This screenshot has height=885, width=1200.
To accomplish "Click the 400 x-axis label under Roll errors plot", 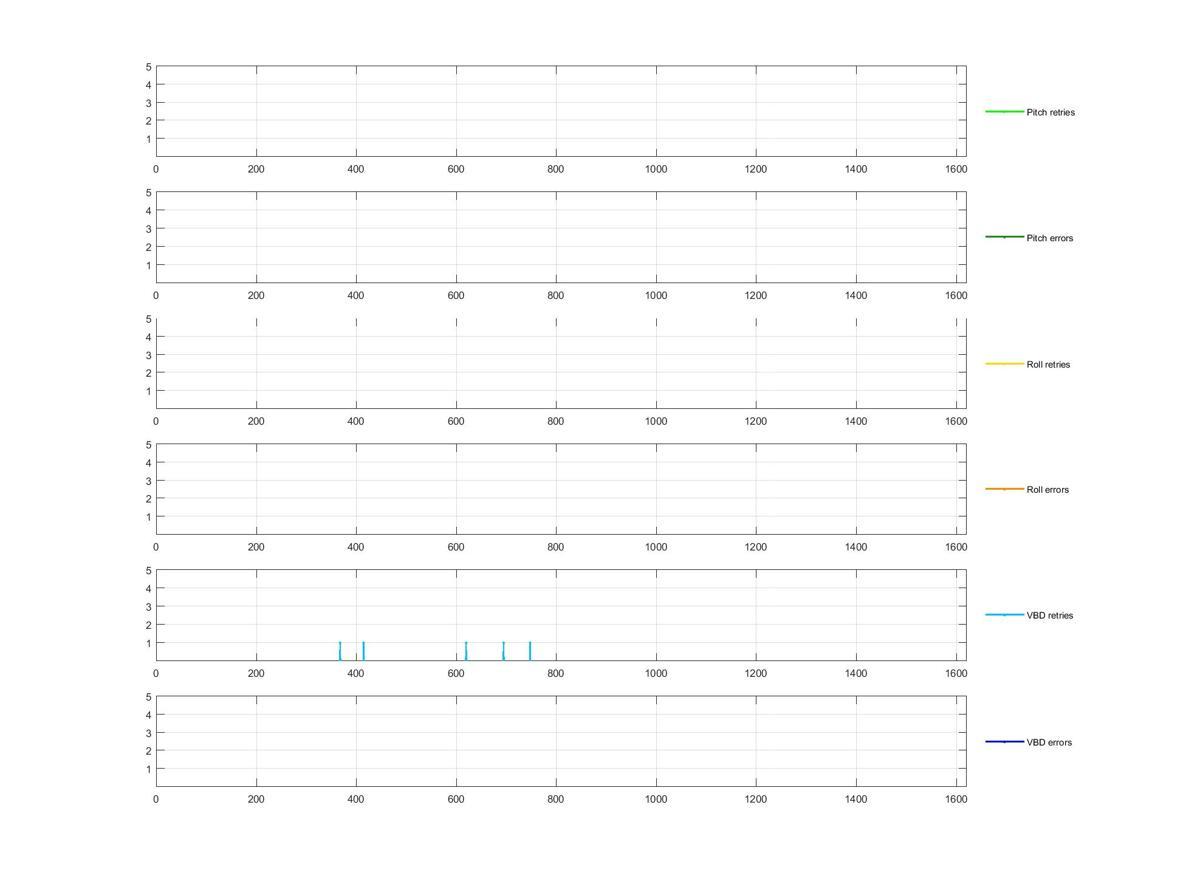I will pyautogui.click(x=356, y=547).
